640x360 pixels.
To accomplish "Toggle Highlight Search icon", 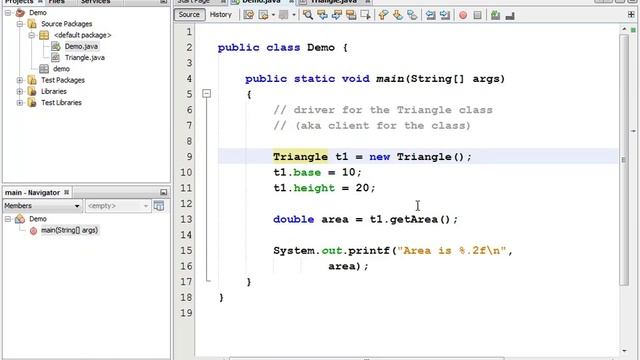I will coord(351,15).
